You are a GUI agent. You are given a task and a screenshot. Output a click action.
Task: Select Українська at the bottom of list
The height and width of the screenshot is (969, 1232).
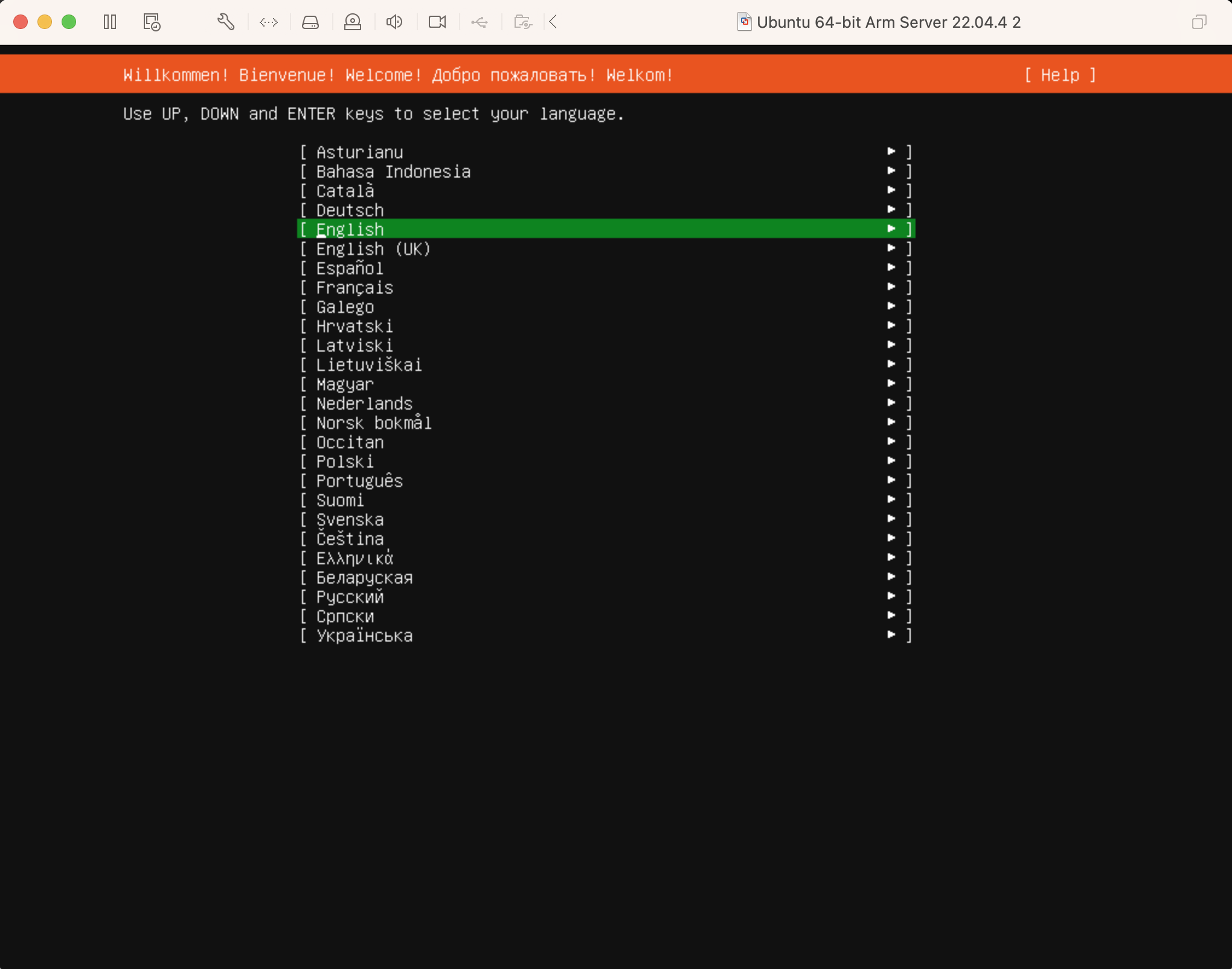pos(364,636)
